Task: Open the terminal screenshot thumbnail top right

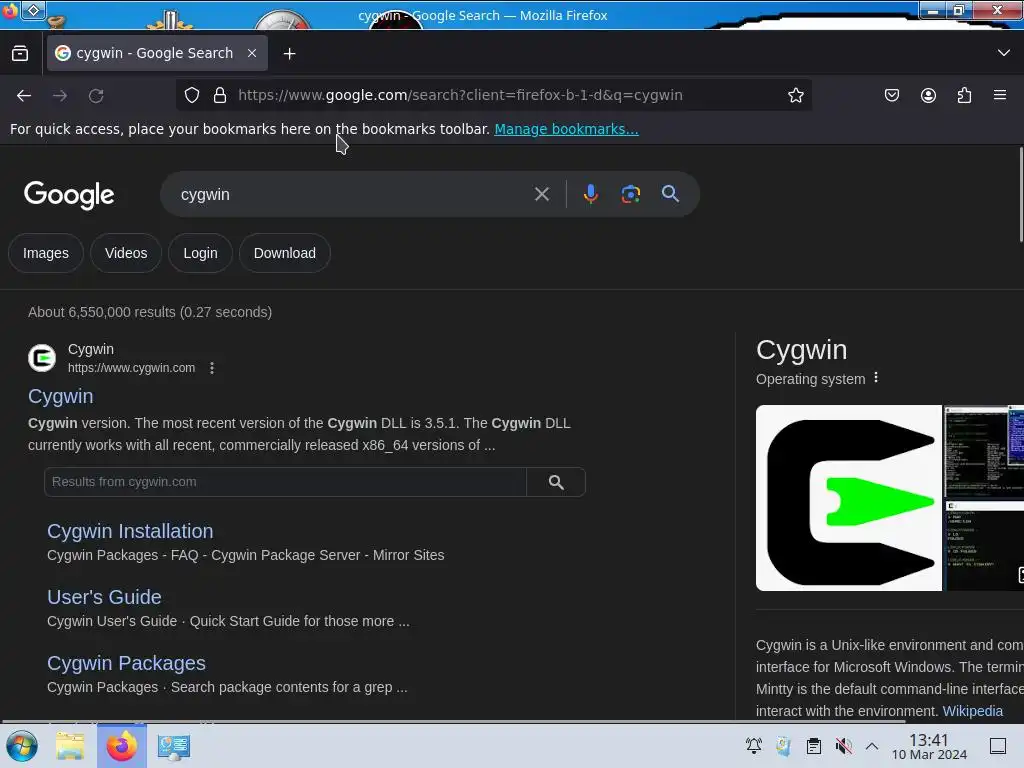Action: point(984,451)
